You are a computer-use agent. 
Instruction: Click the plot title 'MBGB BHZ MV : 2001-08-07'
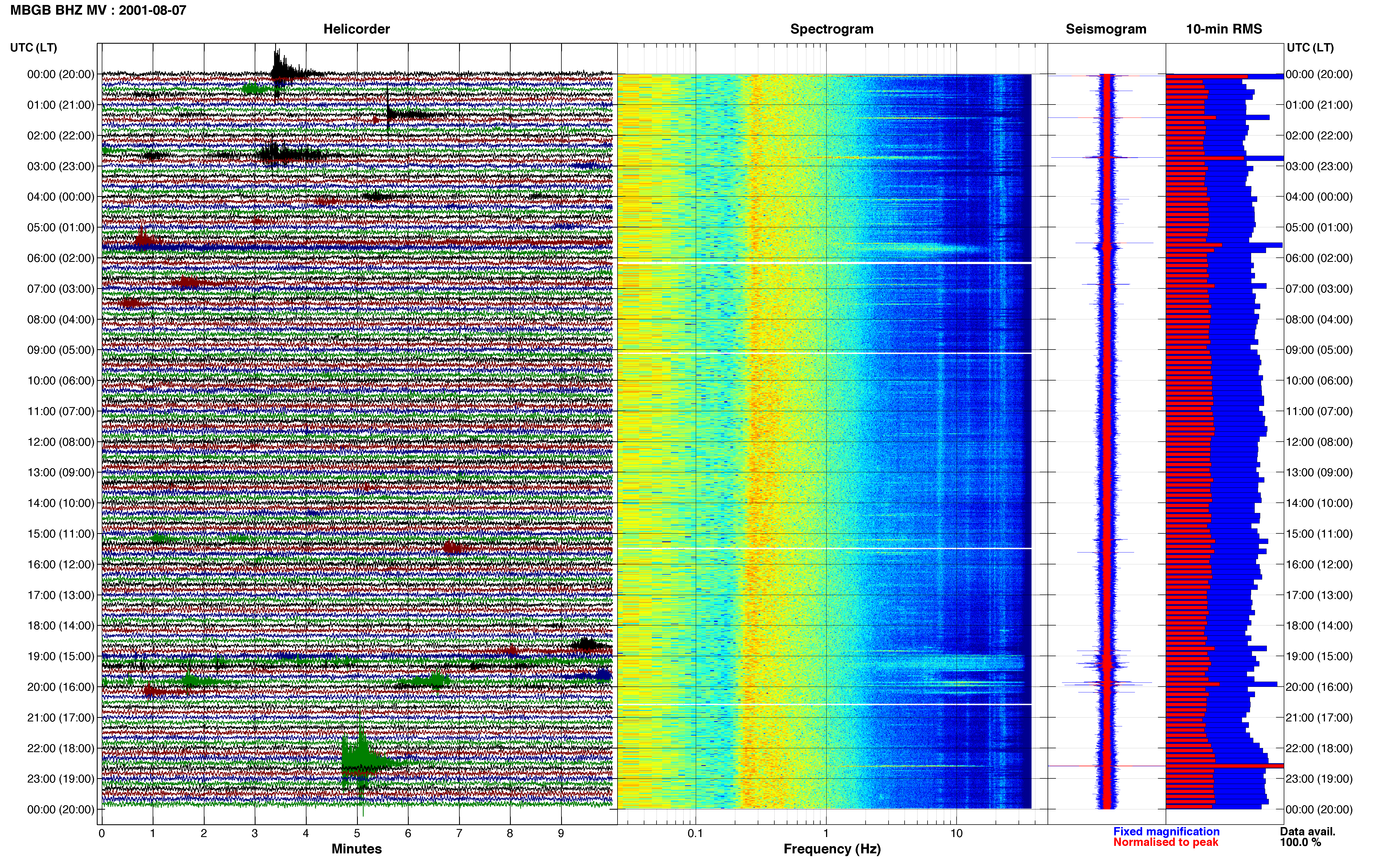click(x=98, y=10)
